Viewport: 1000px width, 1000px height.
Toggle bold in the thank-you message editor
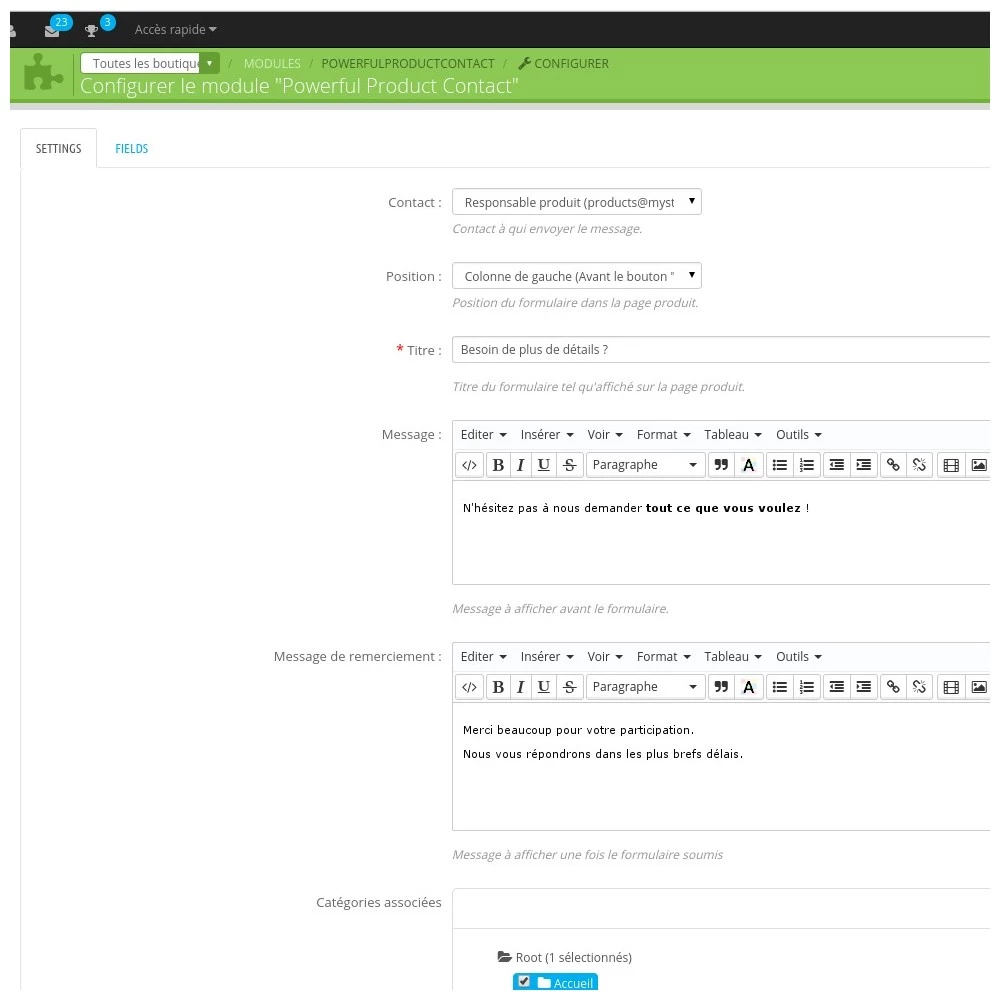pos(498,687)
